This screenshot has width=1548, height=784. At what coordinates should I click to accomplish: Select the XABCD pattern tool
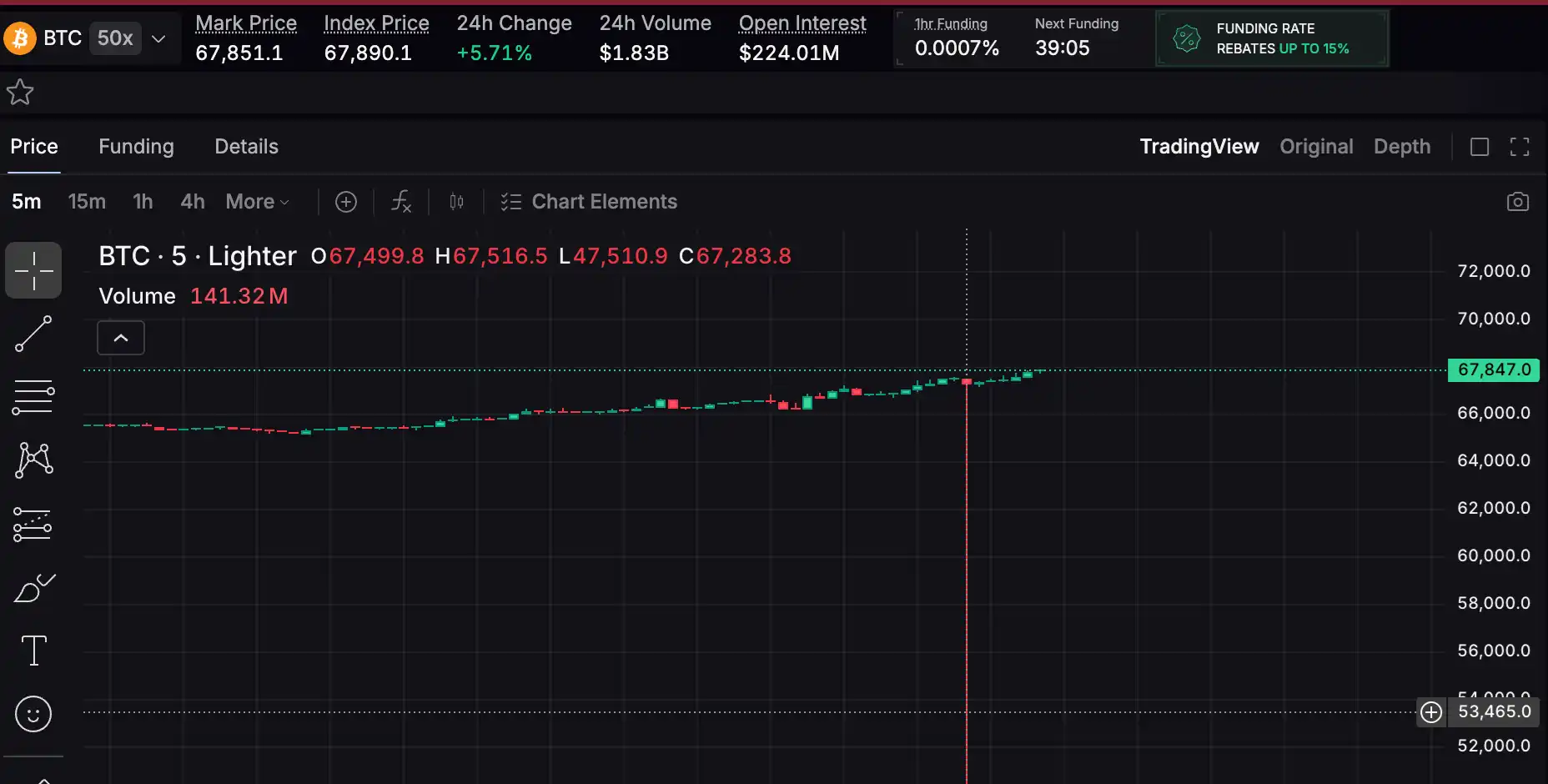(33, 460)
